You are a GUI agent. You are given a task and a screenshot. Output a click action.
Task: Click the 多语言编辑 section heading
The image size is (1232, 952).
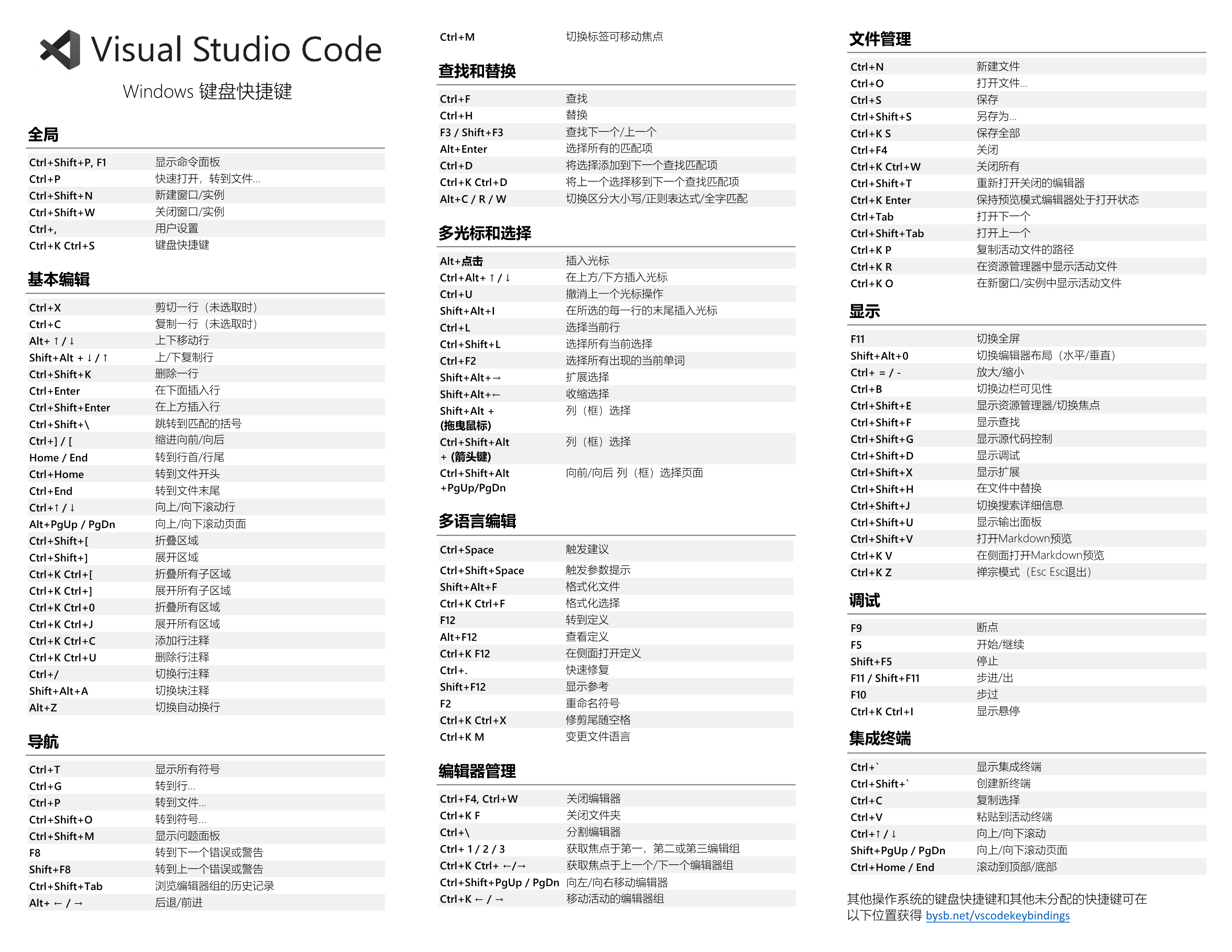pyautogui.click(x=477, y=522)
